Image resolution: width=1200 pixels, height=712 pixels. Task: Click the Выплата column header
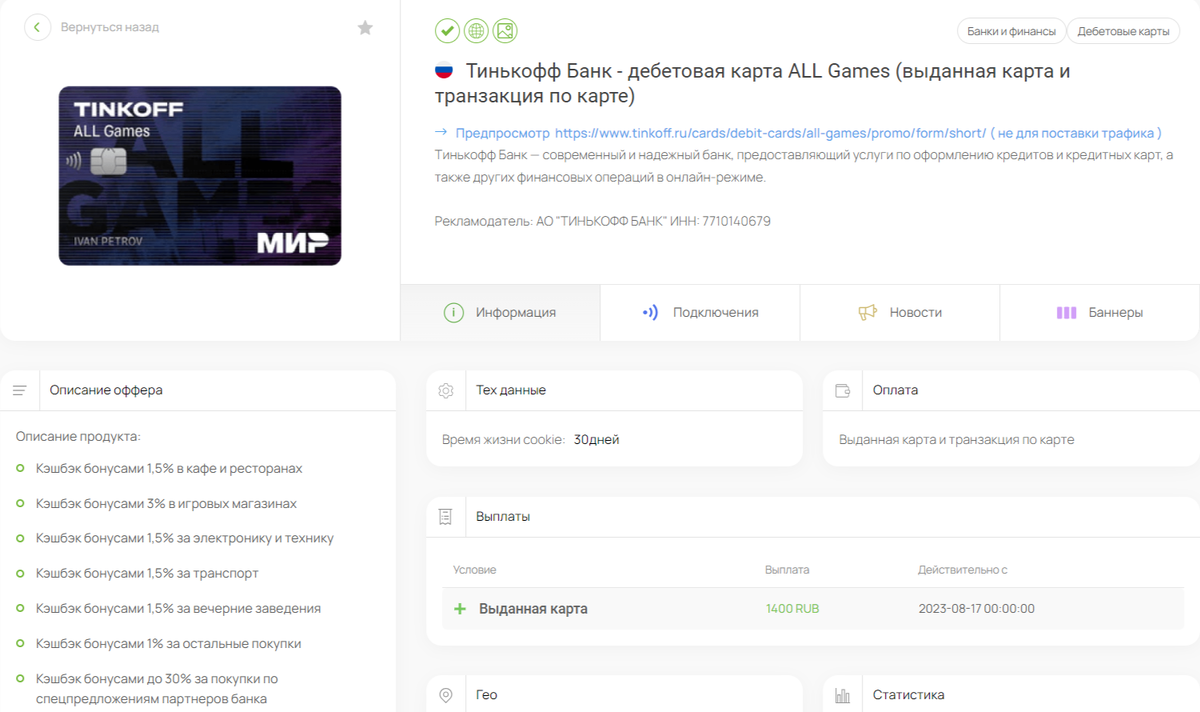click(787, 570)
